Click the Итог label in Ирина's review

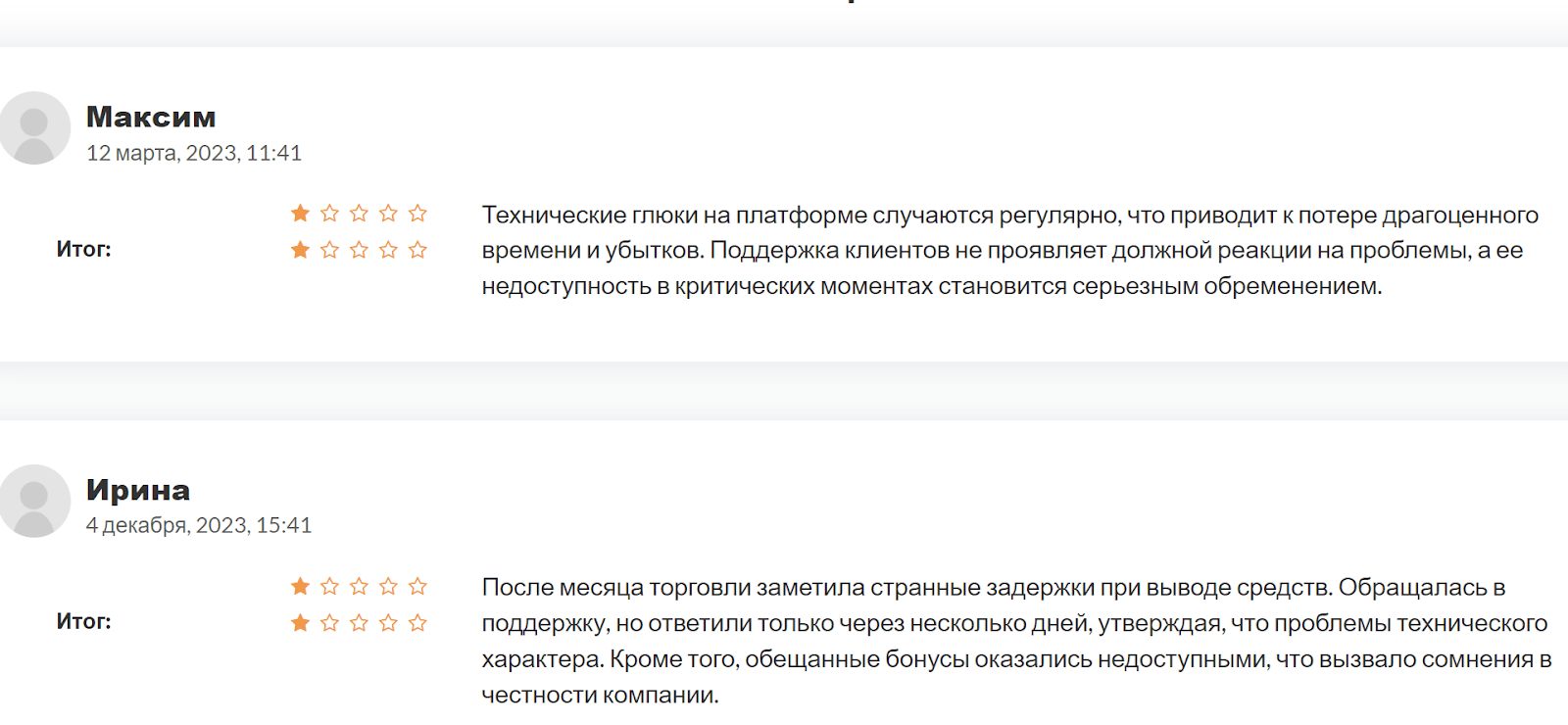point(84,622)
